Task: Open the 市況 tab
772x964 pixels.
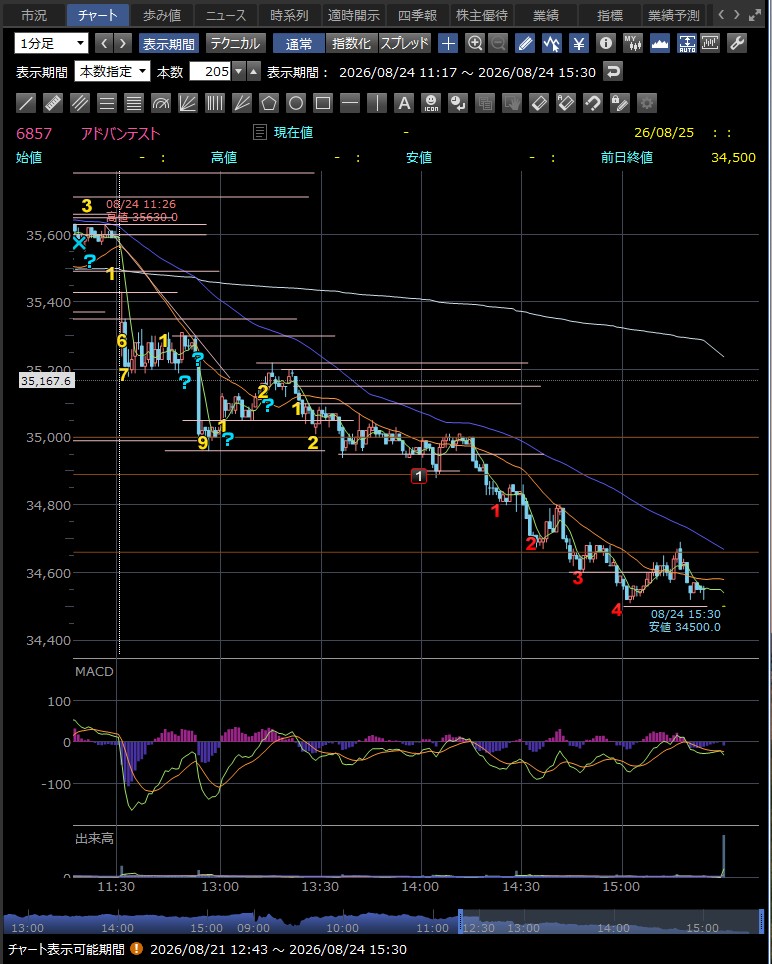Action: (33, 15)
